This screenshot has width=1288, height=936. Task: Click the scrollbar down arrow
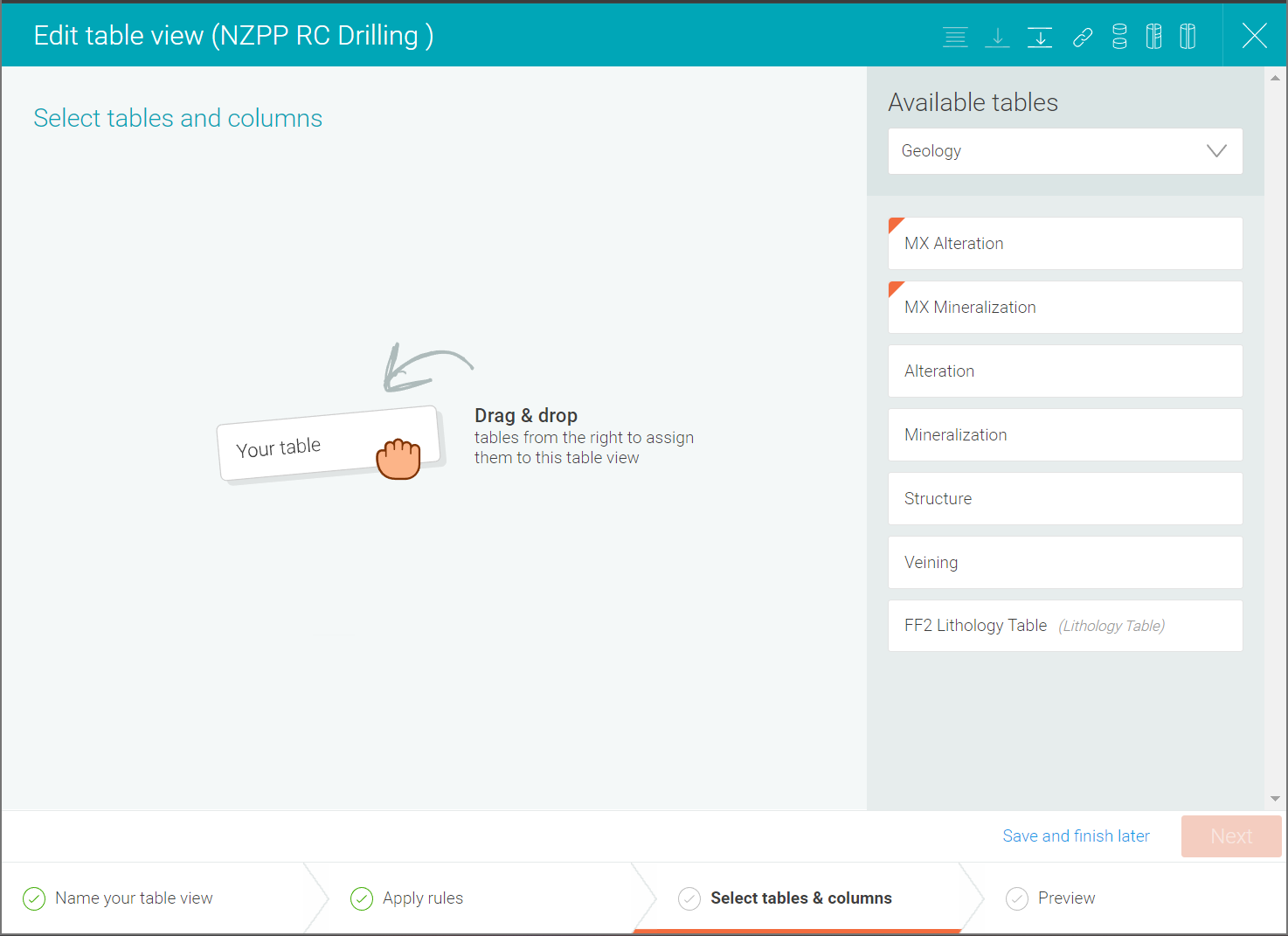coord(1275,799)
